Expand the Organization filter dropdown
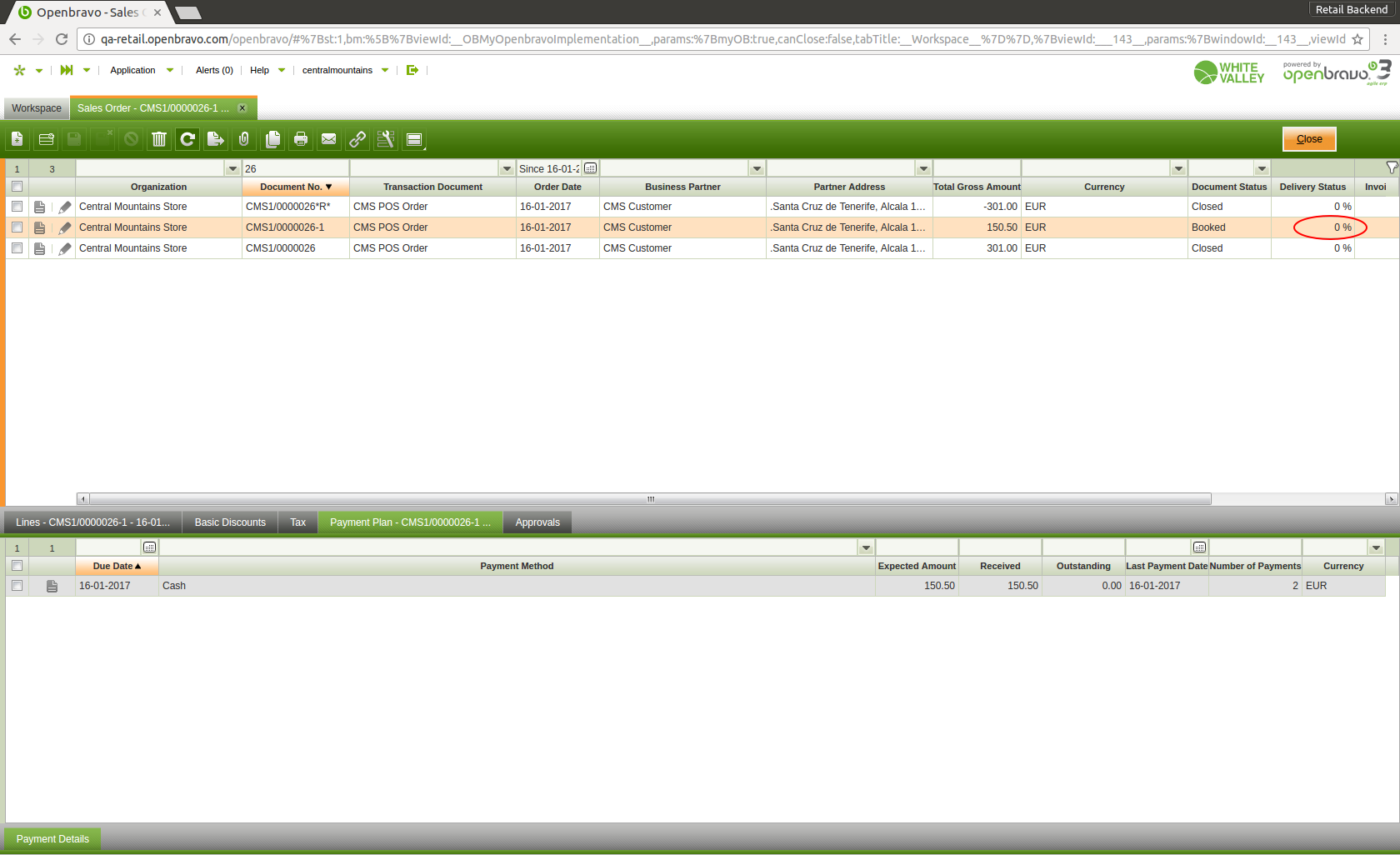This screenshot has height=855, width=1400. pyautogui.click(x=232, y=169)
